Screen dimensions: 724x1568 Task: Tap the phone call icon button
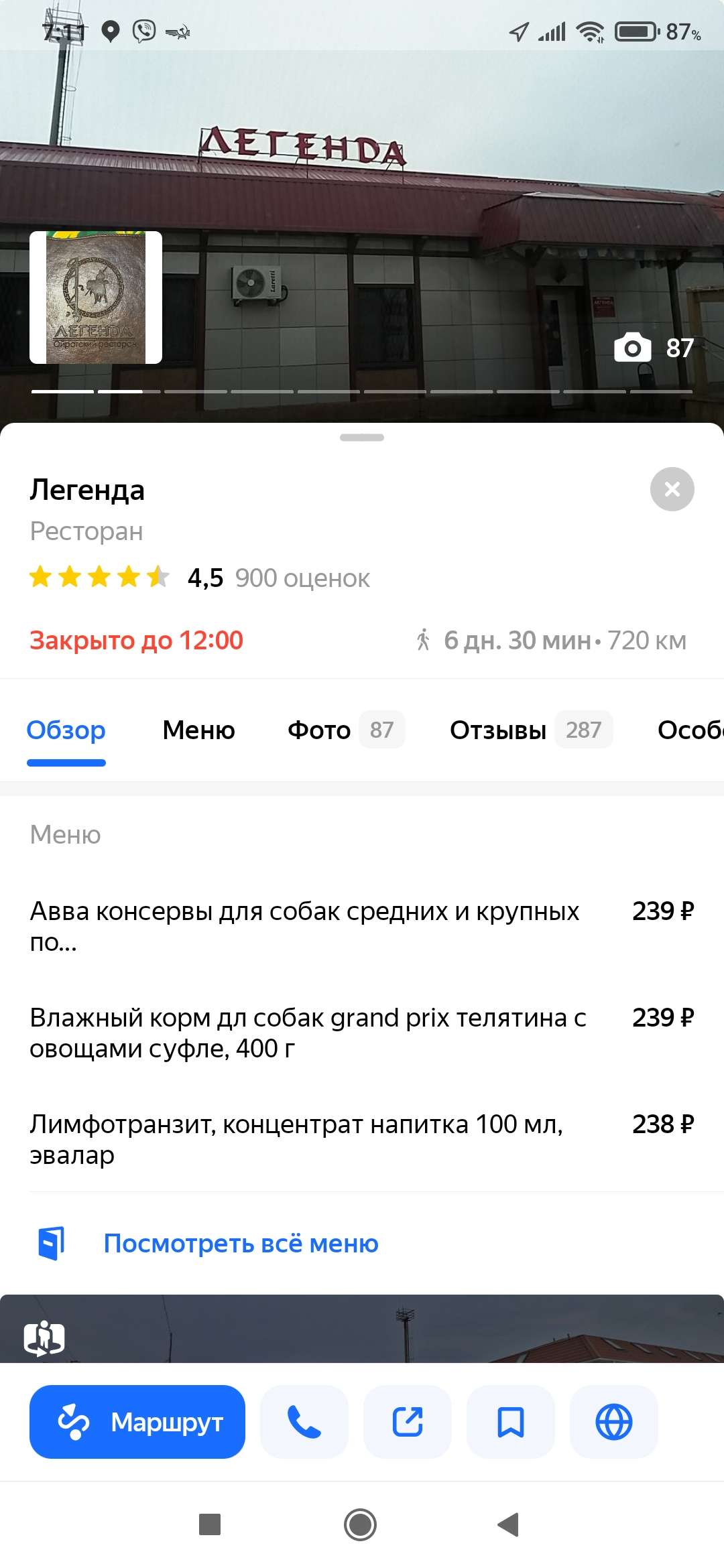[x=304, y=1421]
